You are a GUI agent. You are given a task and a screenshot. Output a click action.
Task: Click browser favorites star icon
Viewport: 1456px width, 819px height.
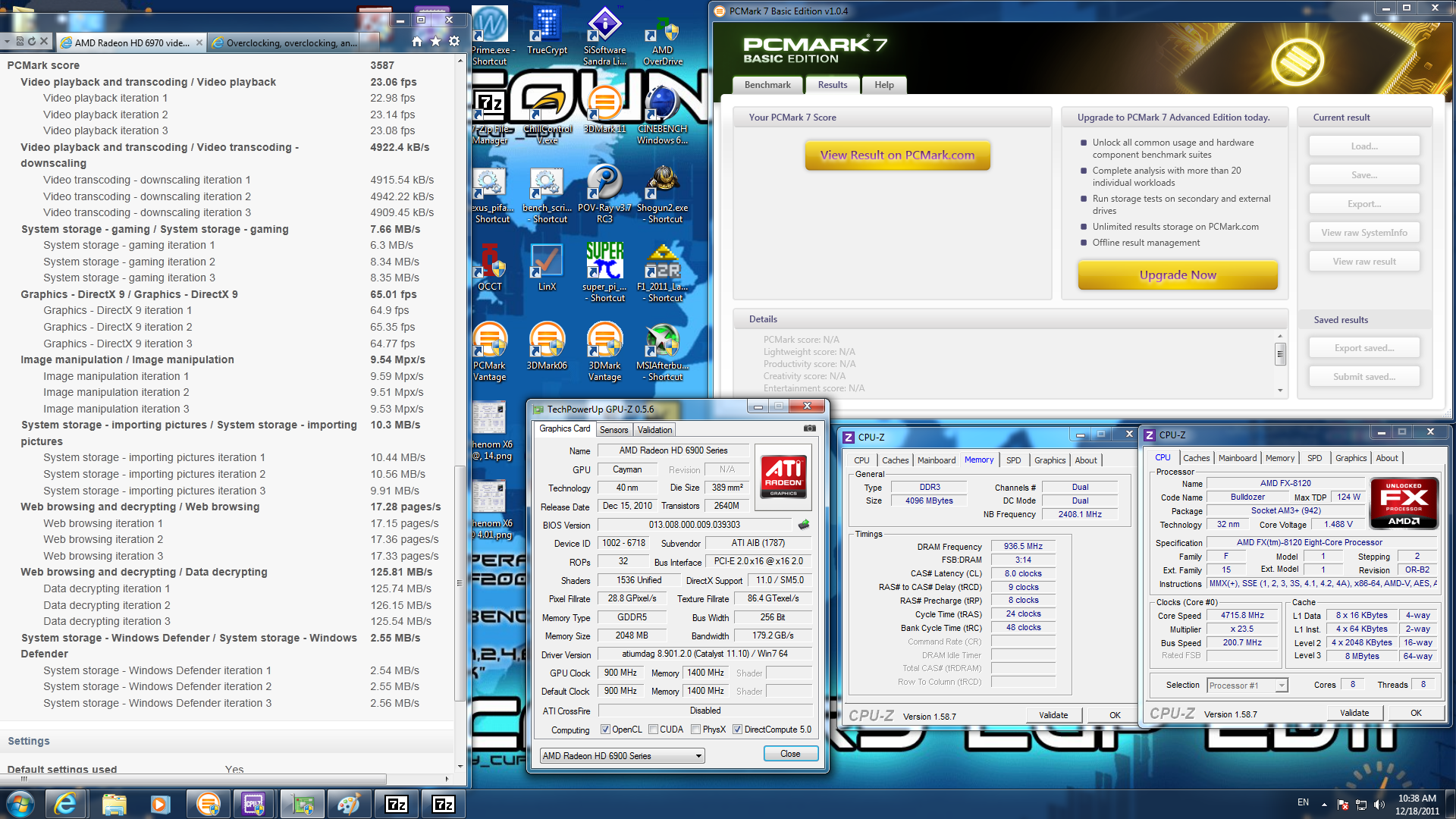click(435, 42)
